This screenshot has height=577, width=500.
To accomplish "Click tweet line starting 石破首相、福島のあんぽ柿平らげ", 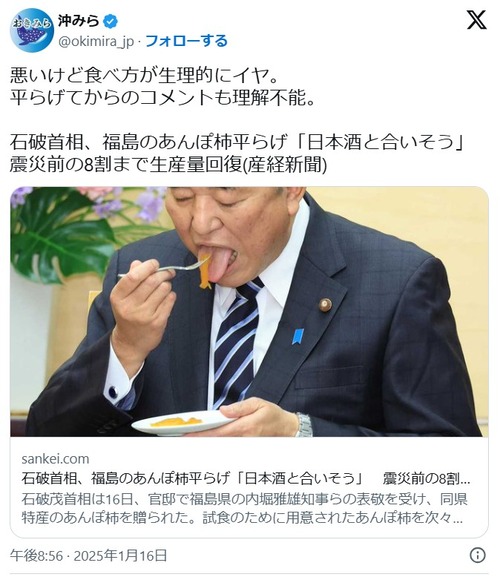I will pyautogui.click(x=238, y=142).
